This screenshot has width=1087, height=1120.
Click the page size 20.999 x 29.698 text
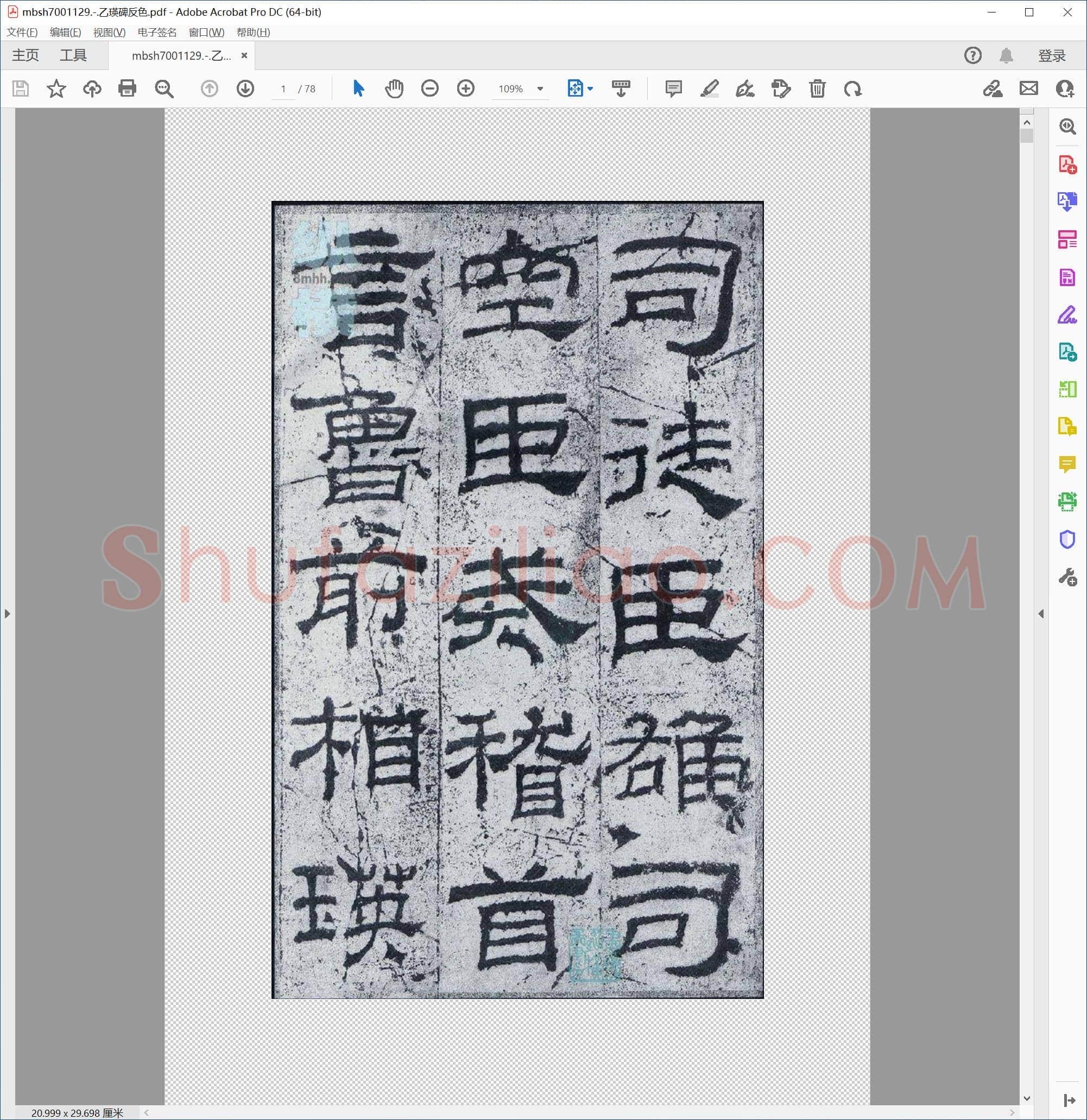pos(77,1112)
